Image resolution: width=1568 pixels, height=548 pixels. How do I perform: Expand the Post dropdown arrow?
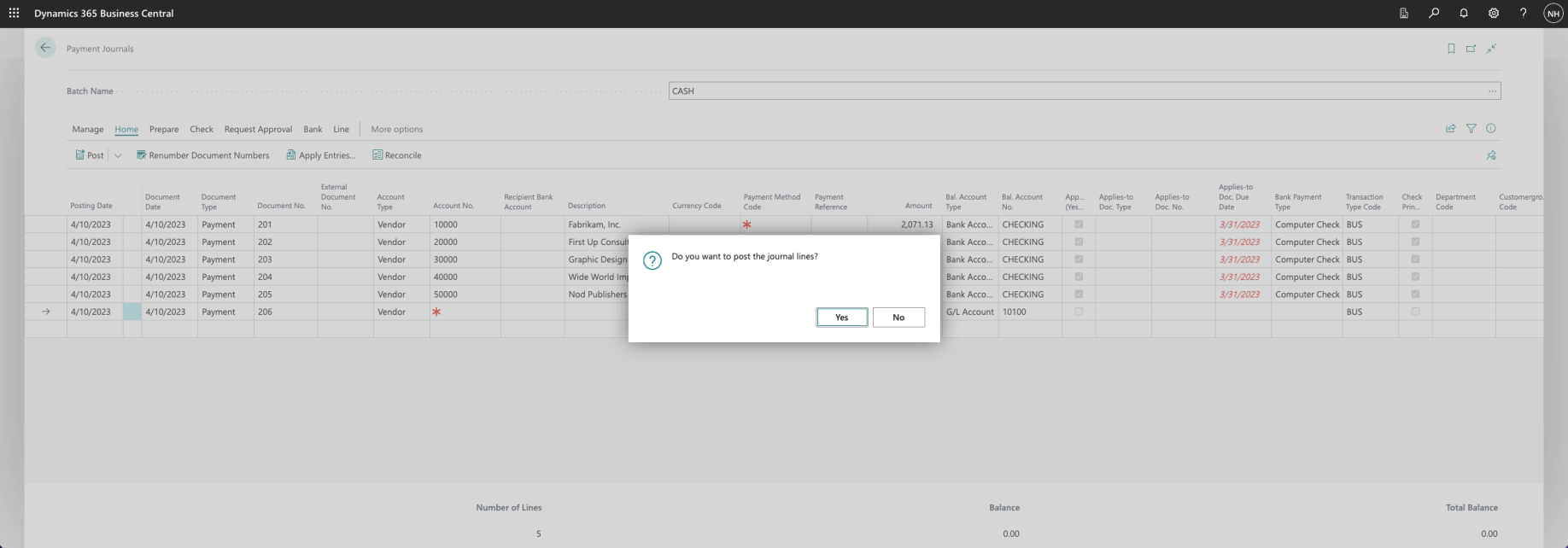pyautogui.click(x=118, y=155)
